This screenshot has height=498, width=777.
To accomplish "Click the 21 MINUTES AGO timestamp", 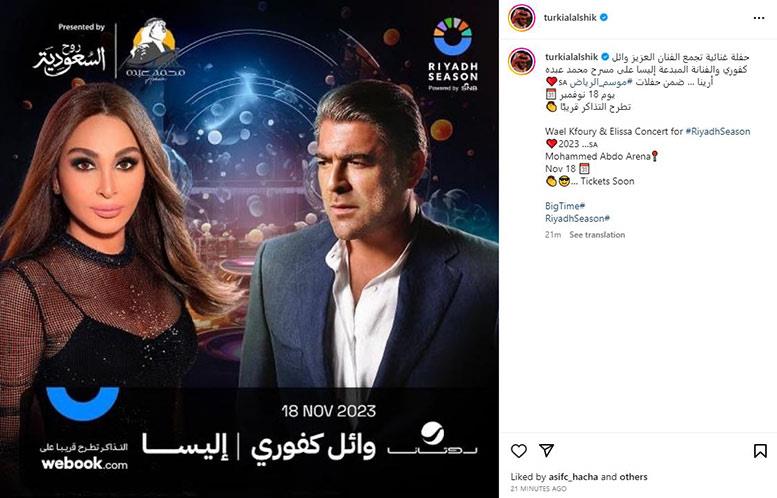I will [539, 489].
